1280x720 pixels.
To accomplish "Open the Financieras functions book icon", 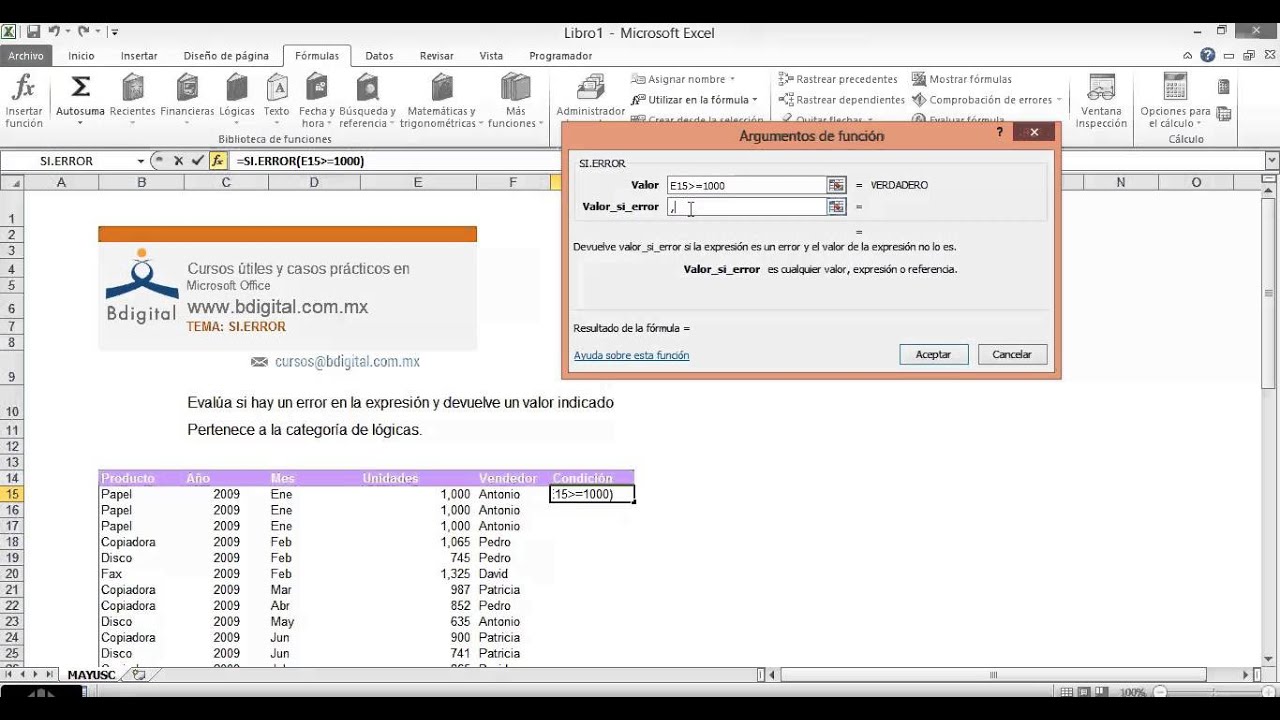I will tap(187, 87).
